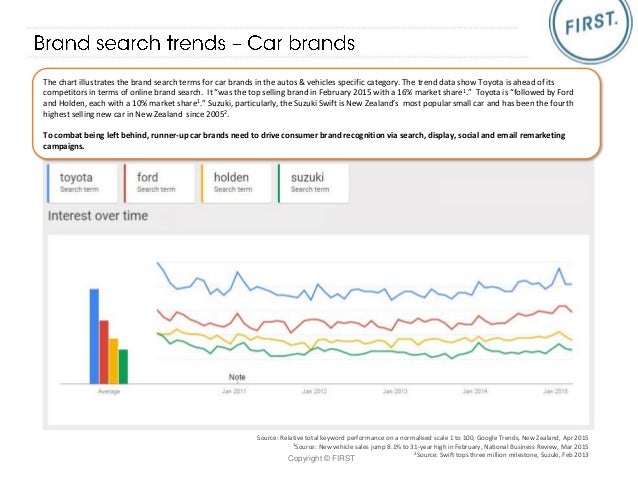The height and width of the screenshot is (479, 638).
Task: Click the Jan 2015 axis label
Action: (x=555, y=391)
